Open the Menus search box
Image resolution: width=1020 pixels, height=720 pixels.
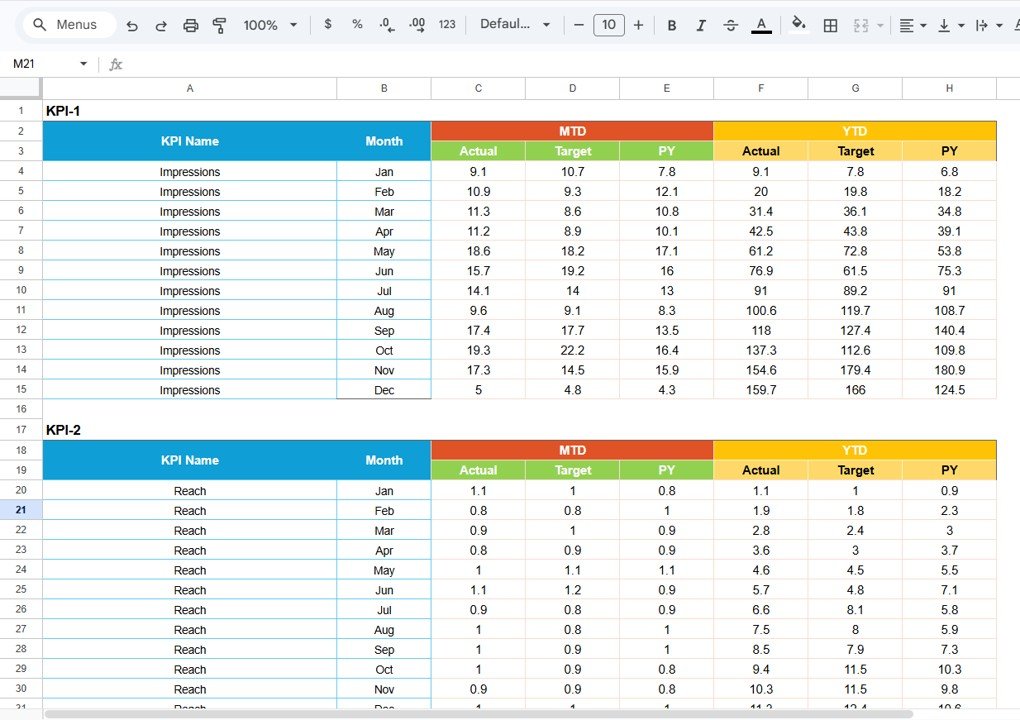tap(67, 24)
